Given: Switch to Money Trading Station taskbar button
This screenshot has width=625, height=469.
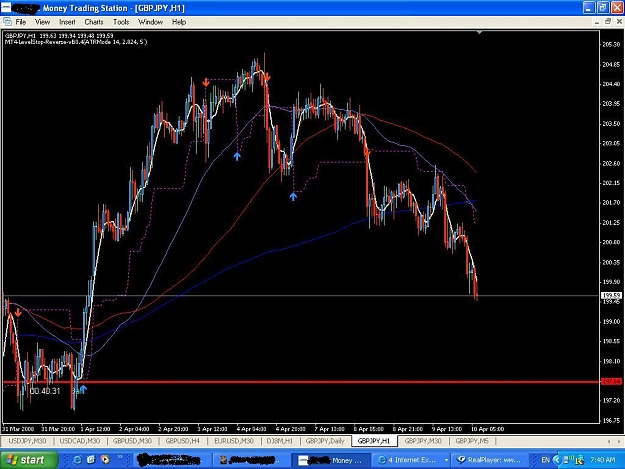Looking at the screenshot, I should [x=331, y=460].
